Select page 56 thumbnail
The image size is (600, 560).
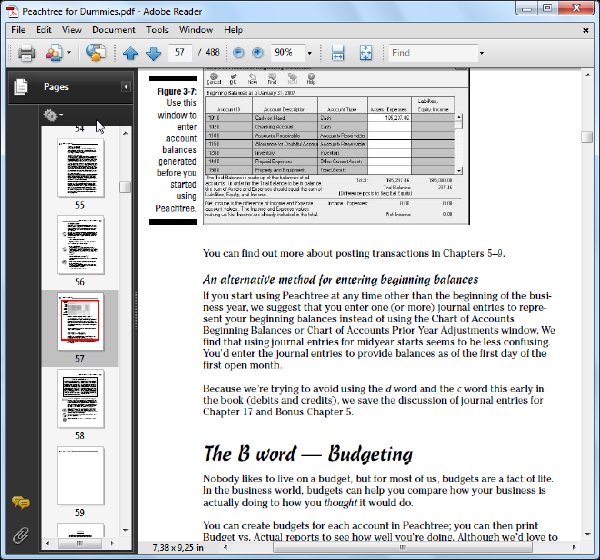(80, 245)
